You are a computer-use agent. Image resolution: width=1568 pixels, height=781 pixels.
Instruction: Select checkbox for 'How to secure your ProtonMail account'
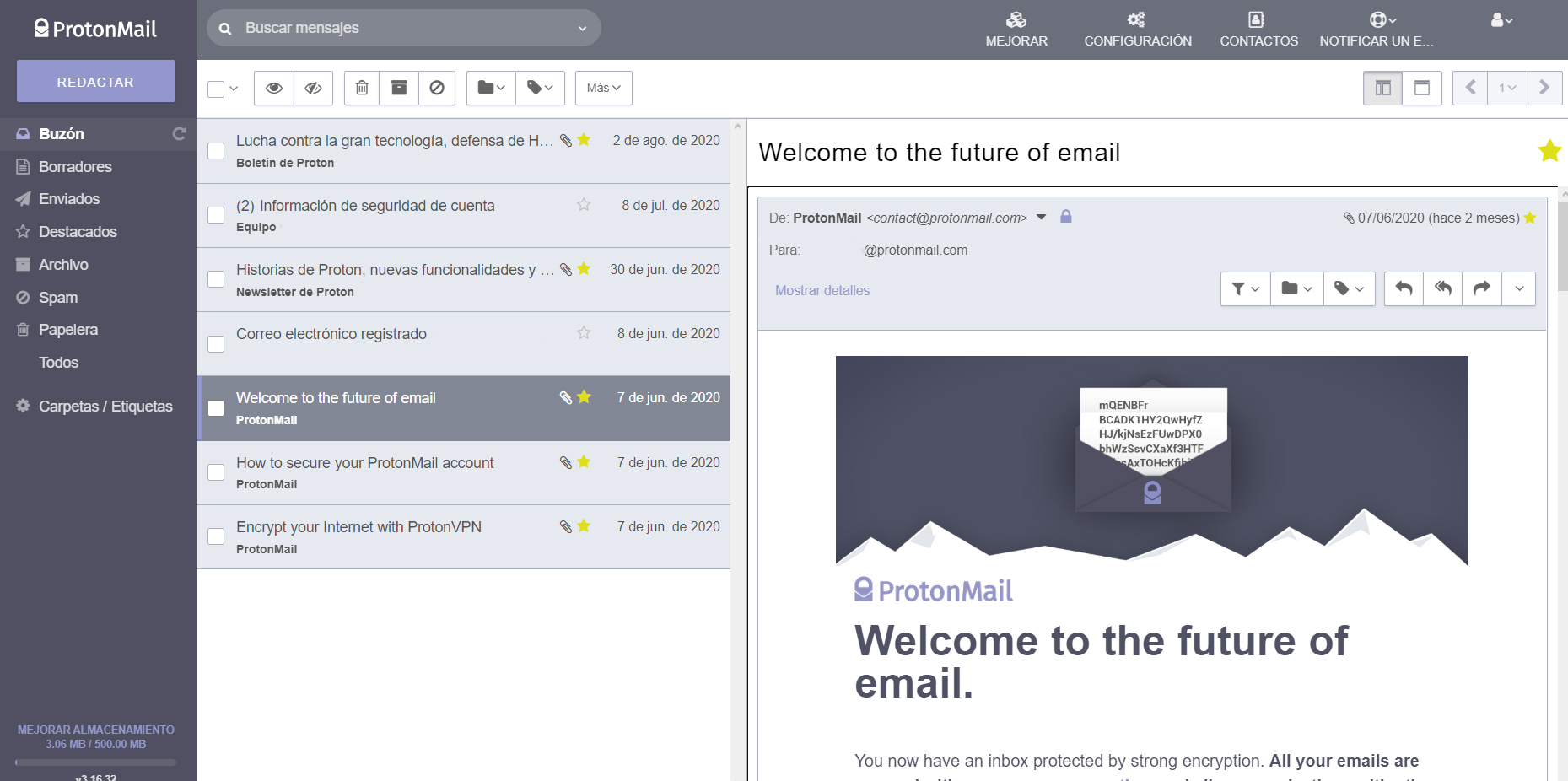[x=216, y=472]
